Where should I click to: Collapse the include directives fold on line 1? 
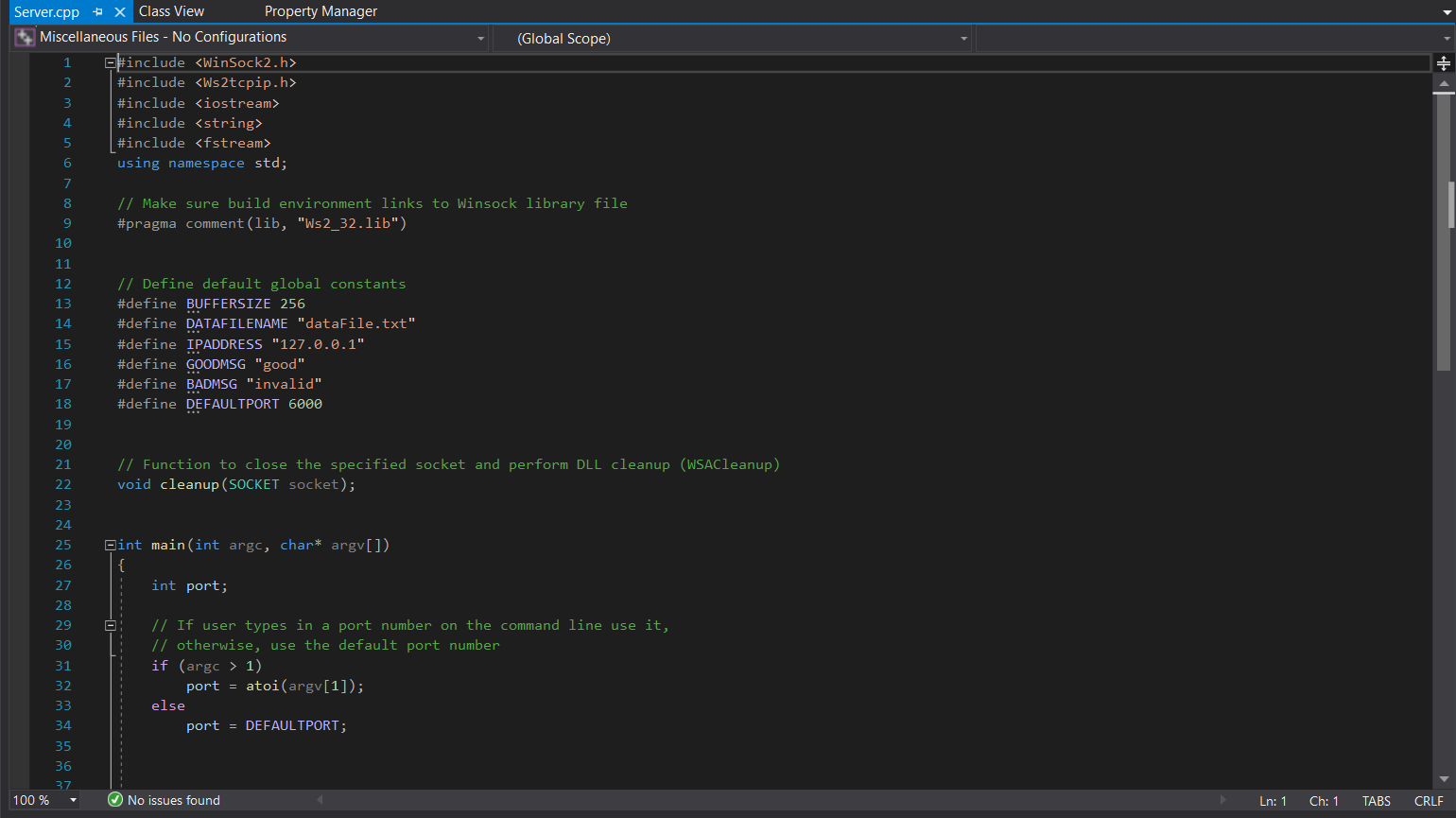(110, 61)
